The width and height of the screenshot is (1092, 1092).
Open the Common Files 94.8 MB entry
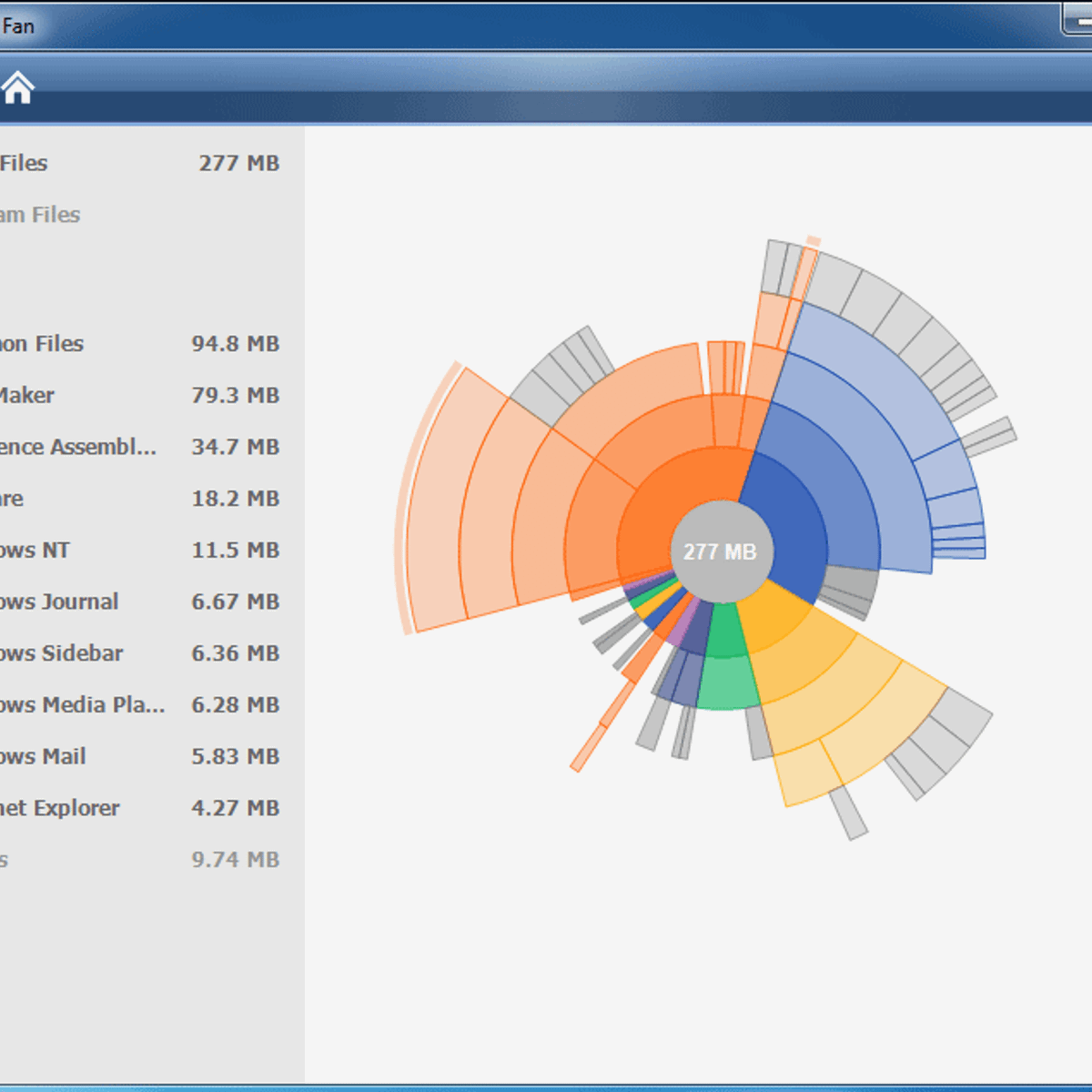coord(136,344)
